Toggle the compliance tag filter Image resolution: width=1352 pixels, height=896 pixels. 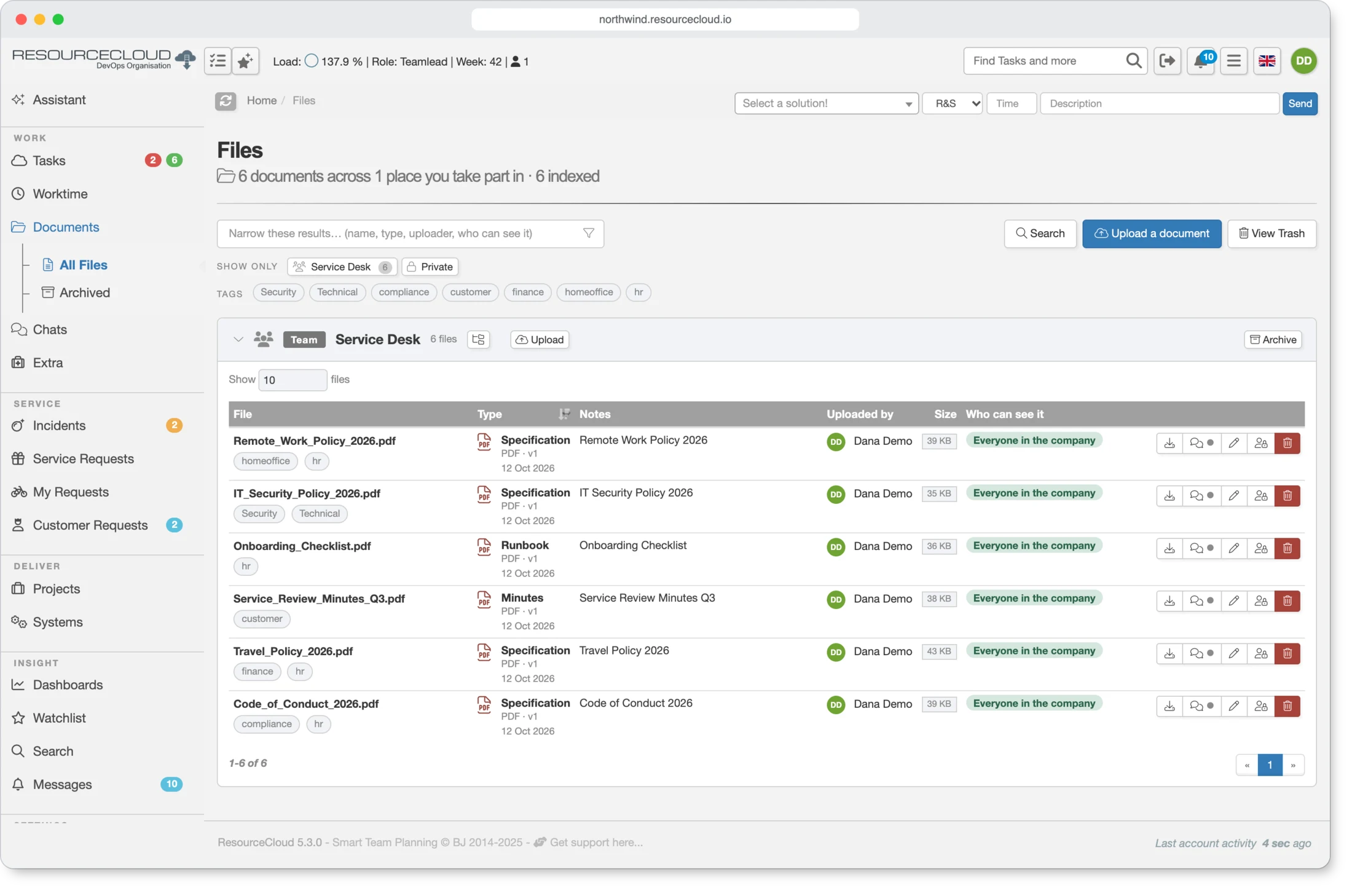(x=404, y=293)
